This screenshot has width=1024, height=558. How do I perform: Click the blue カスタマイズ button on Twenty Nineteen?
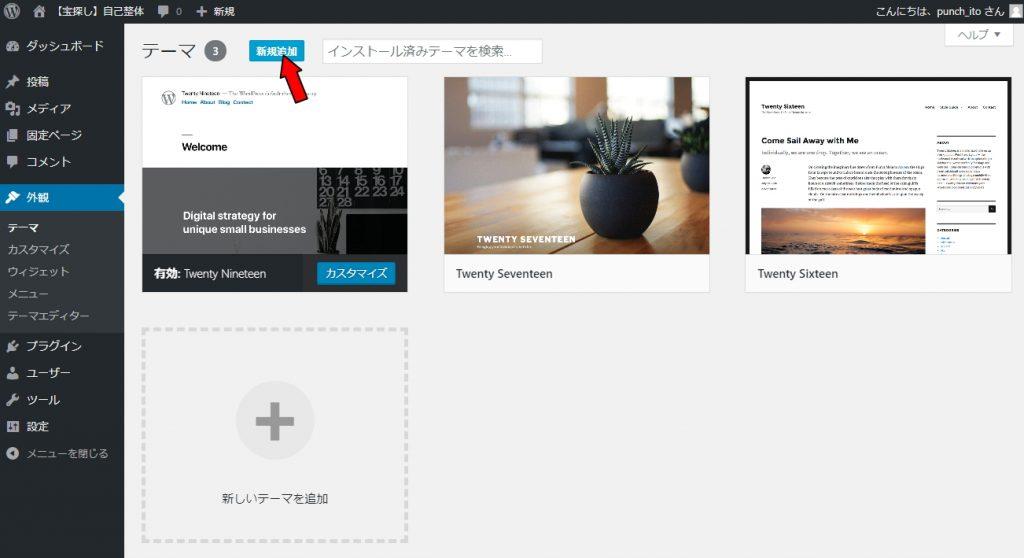tap(356, 273)
